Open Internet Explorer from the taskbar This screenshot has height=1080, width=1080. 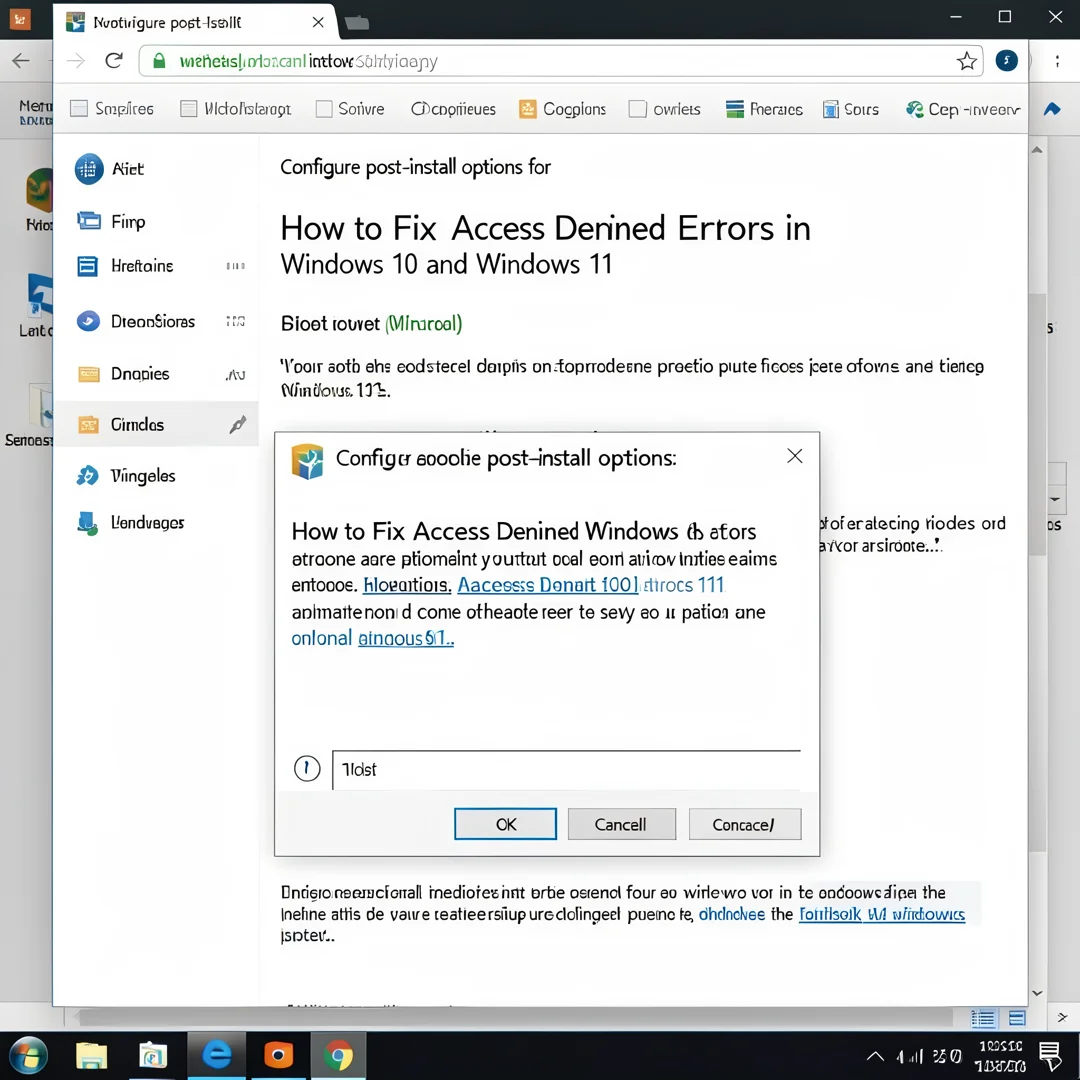[x=216, y=1055]
